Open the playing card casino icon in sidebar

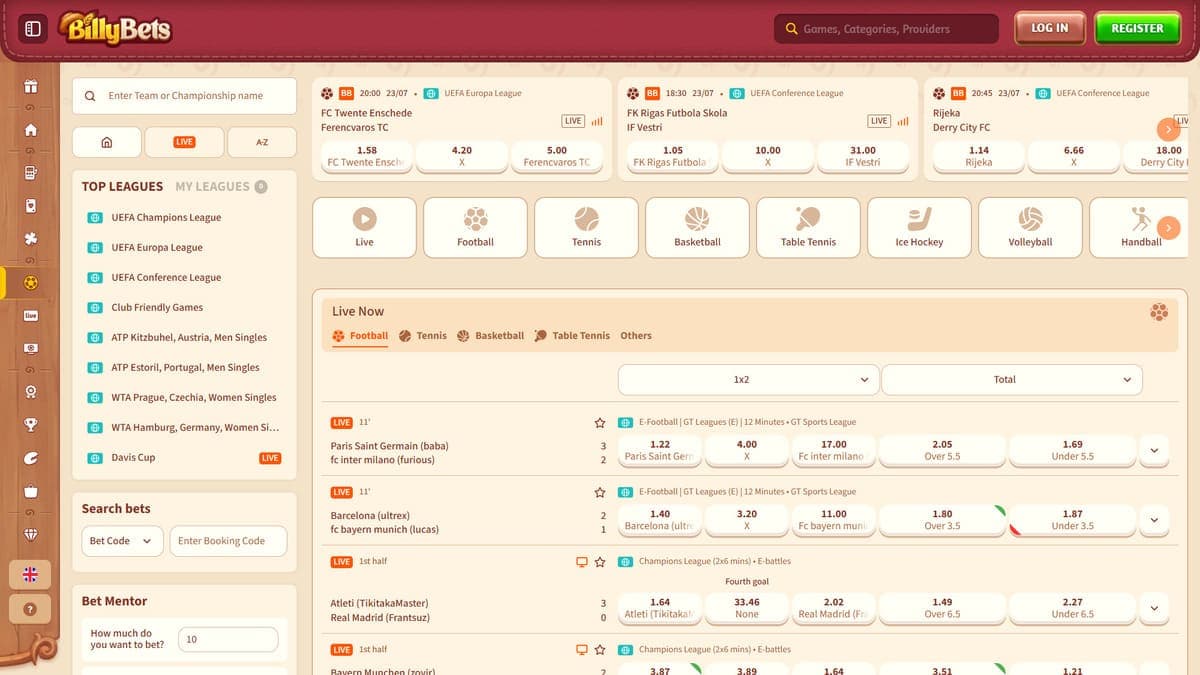(x=31, y=206)
